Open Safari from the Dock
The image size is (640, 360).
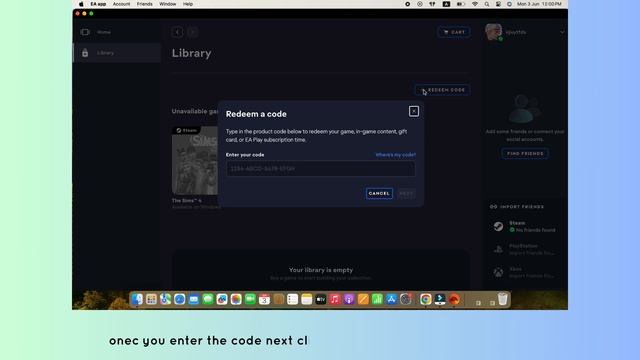coord(180,299)
